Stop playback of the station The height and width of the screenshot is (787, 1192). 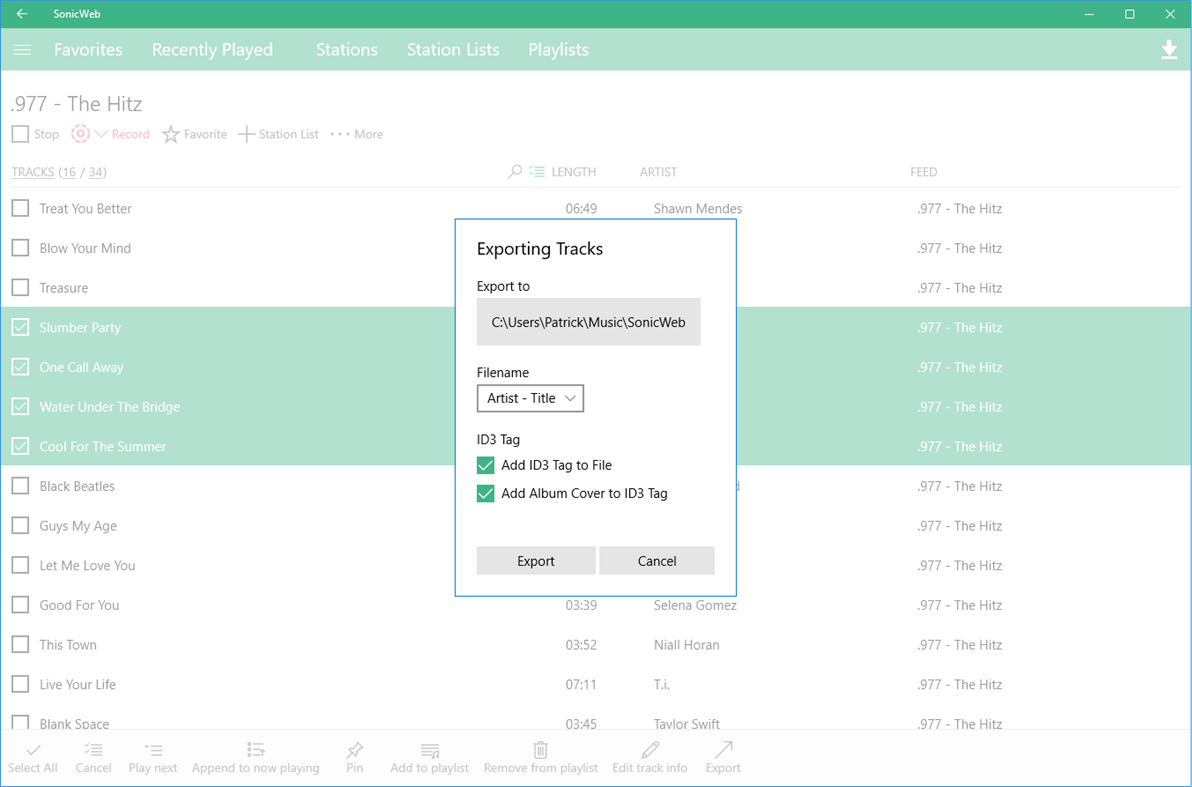pos(36,135)
